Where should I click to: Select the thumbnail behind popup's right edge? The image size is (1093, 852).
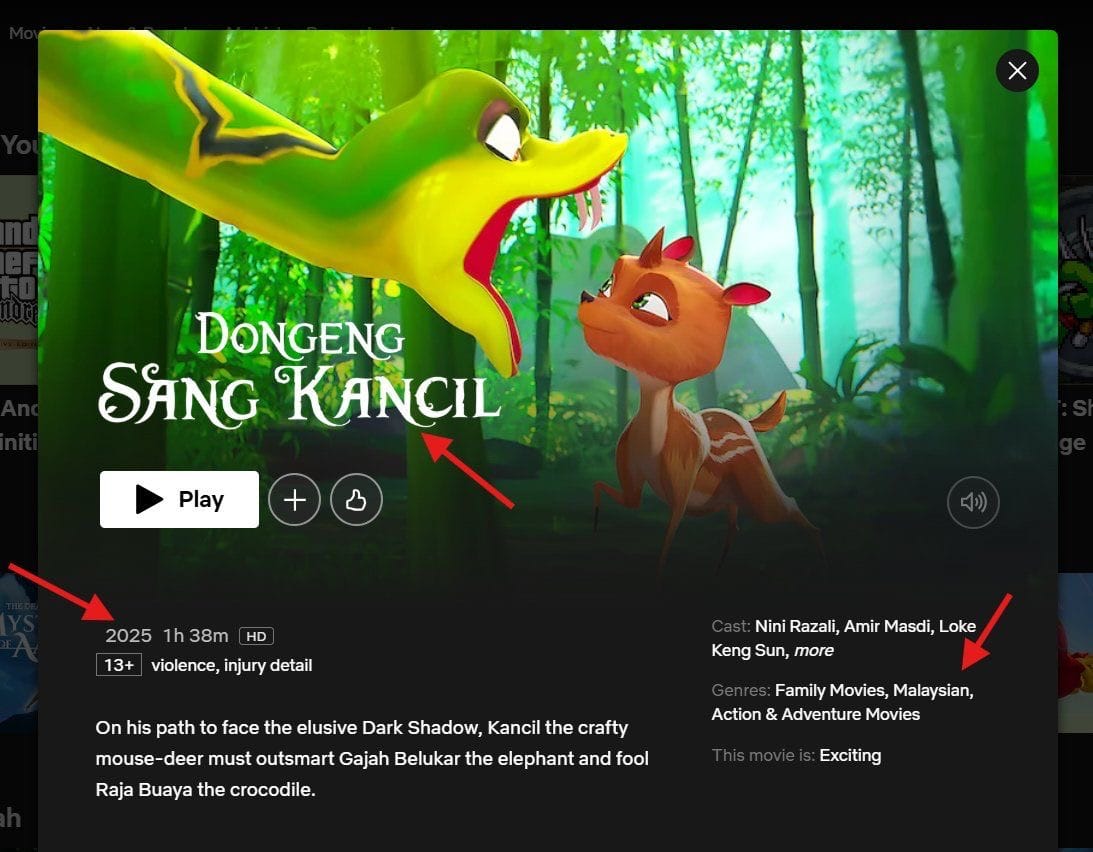(x=1075, y=279)
